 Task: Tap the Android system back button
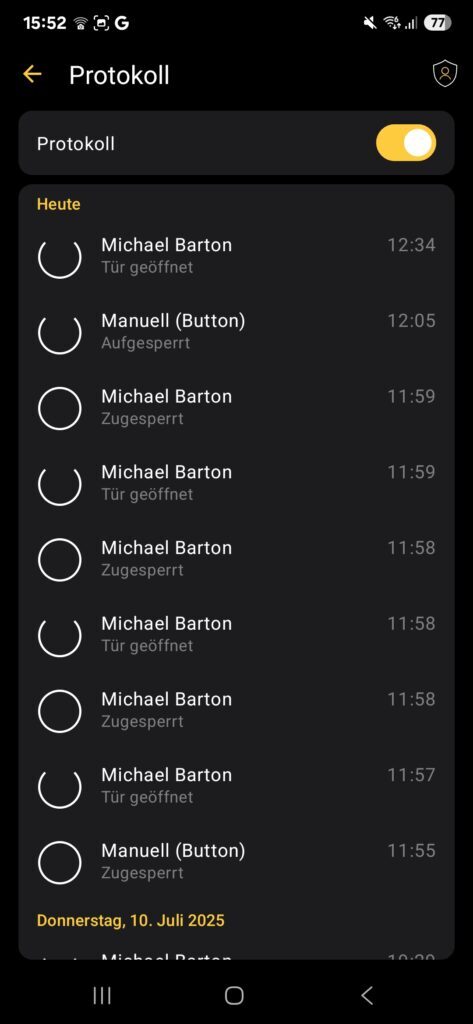[367, 995]
